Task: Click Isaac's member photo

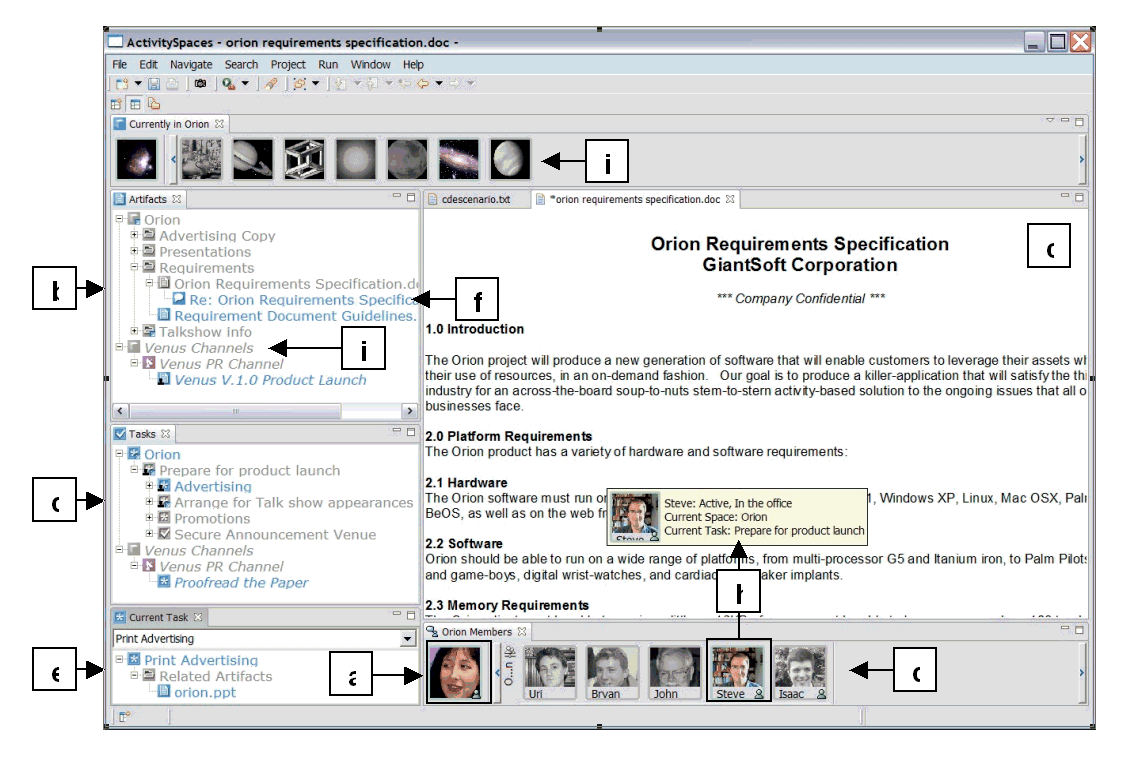Action: [x=799, y=667]
